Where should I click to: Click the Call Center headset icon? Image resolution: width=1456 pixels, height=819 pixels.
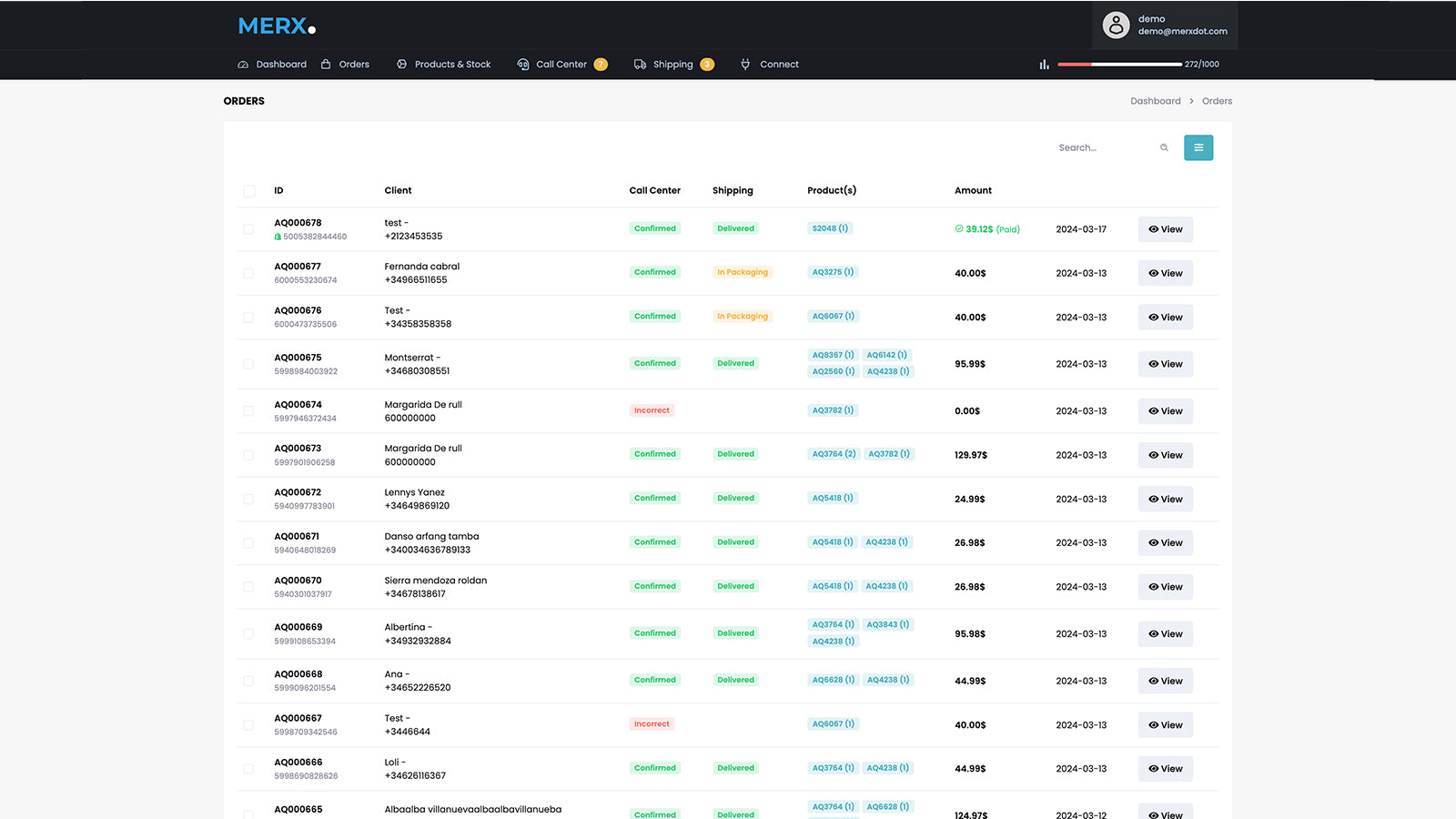[523, 65]
